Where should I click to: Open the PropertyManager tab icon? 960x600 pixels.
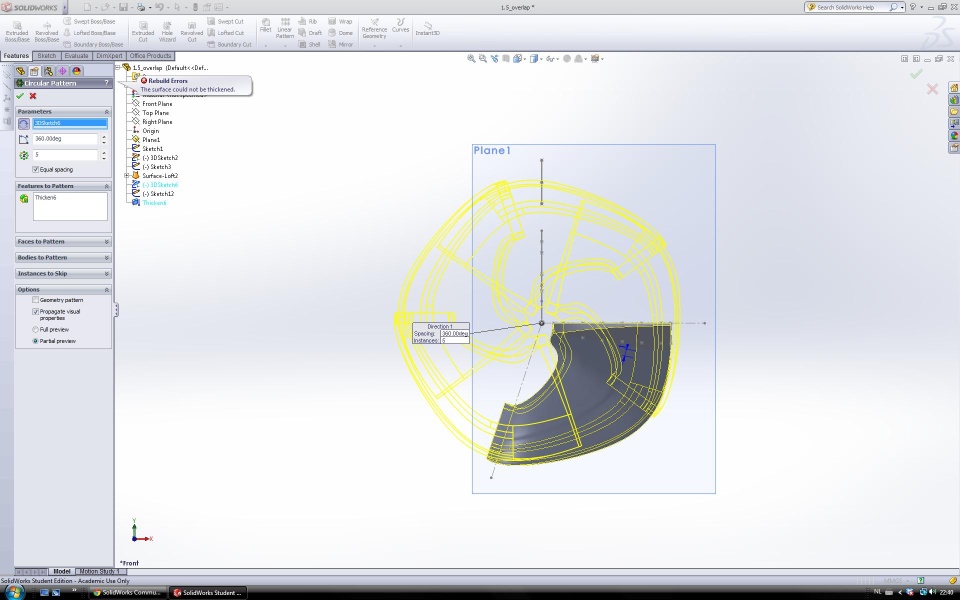[x=34, y=71]
